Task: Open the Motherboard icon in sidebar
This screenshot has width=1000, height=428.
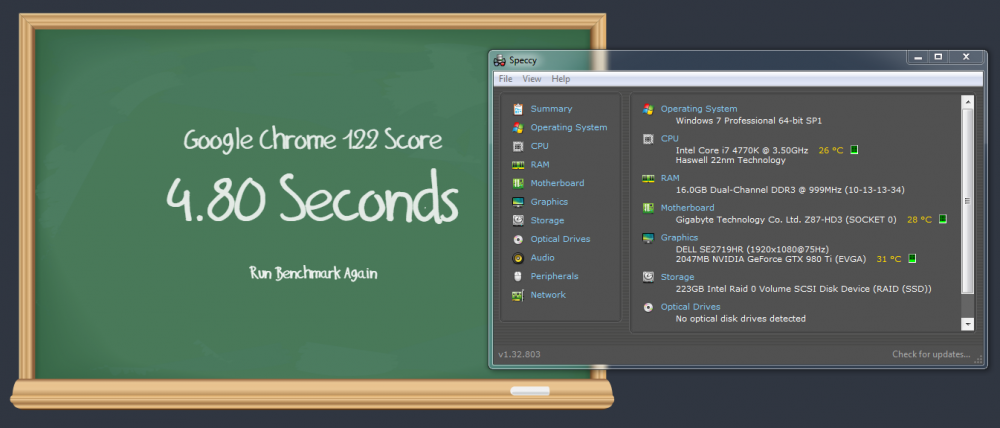Action: coord(518,184)
